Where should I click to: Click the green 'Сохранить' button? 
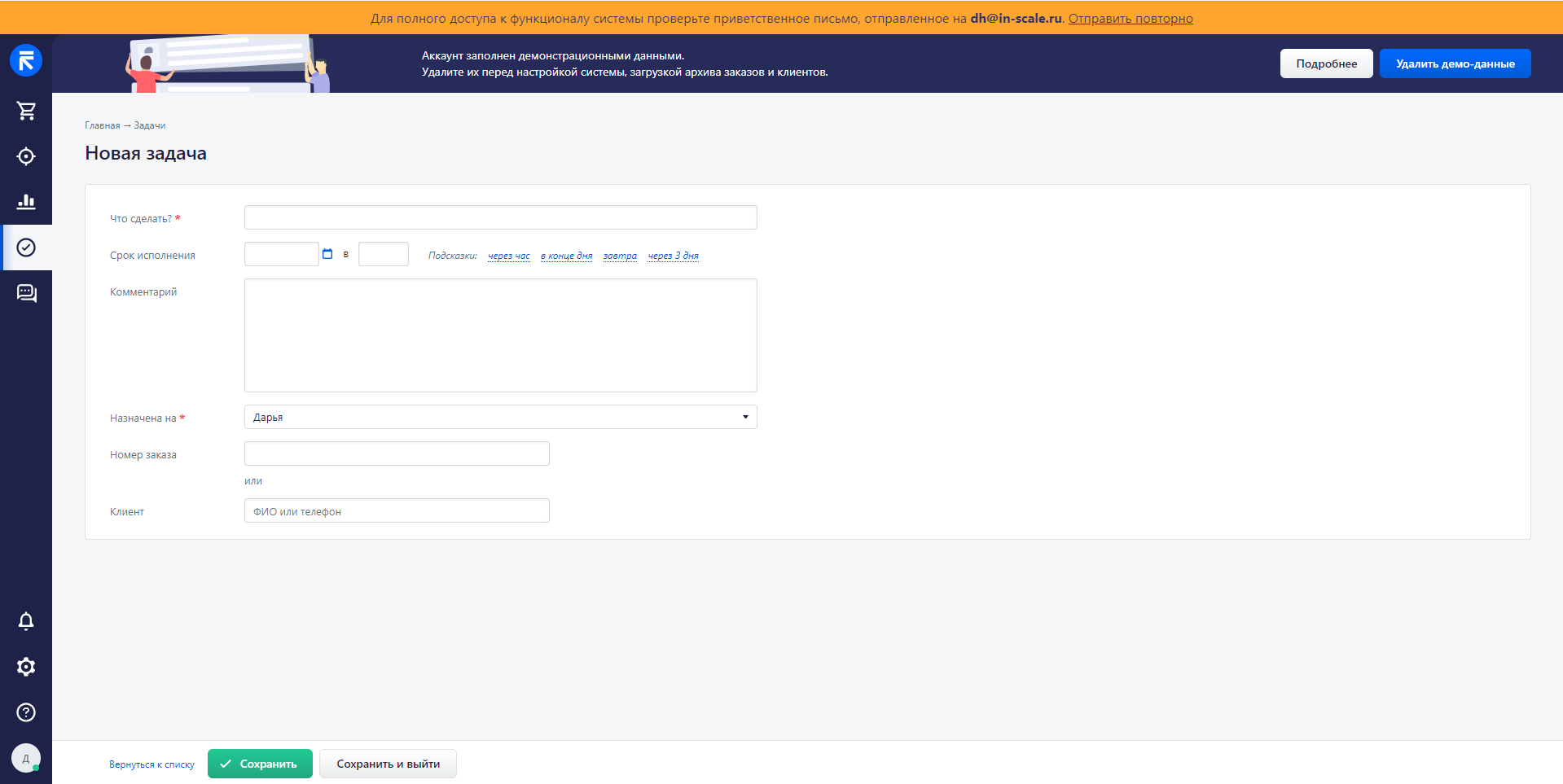pyautogui.click(x=260, y=764)
